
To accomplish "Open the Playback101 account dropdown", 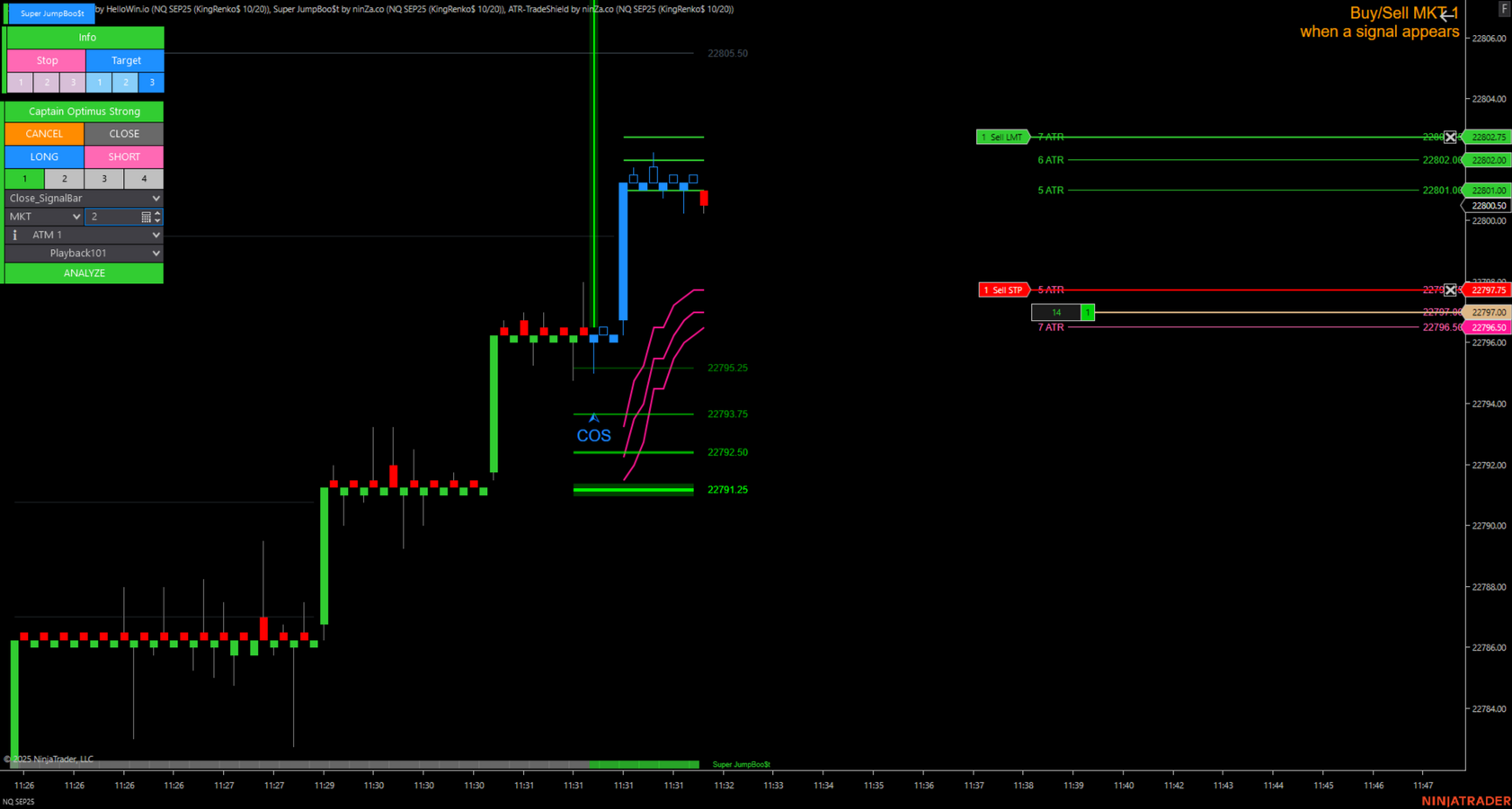I will tap(84, 253).
